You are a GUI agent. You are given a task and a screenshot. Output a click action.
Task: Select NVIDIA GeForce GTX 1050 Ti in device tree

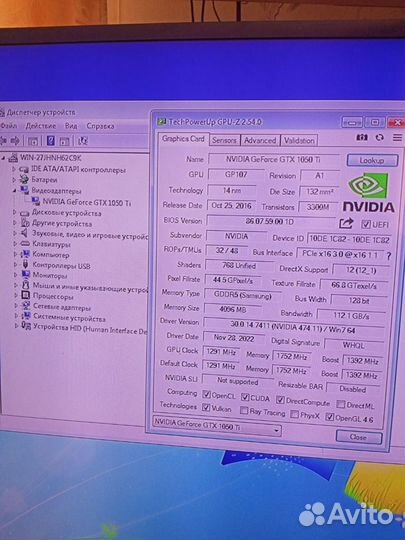[x=86, y=202]
